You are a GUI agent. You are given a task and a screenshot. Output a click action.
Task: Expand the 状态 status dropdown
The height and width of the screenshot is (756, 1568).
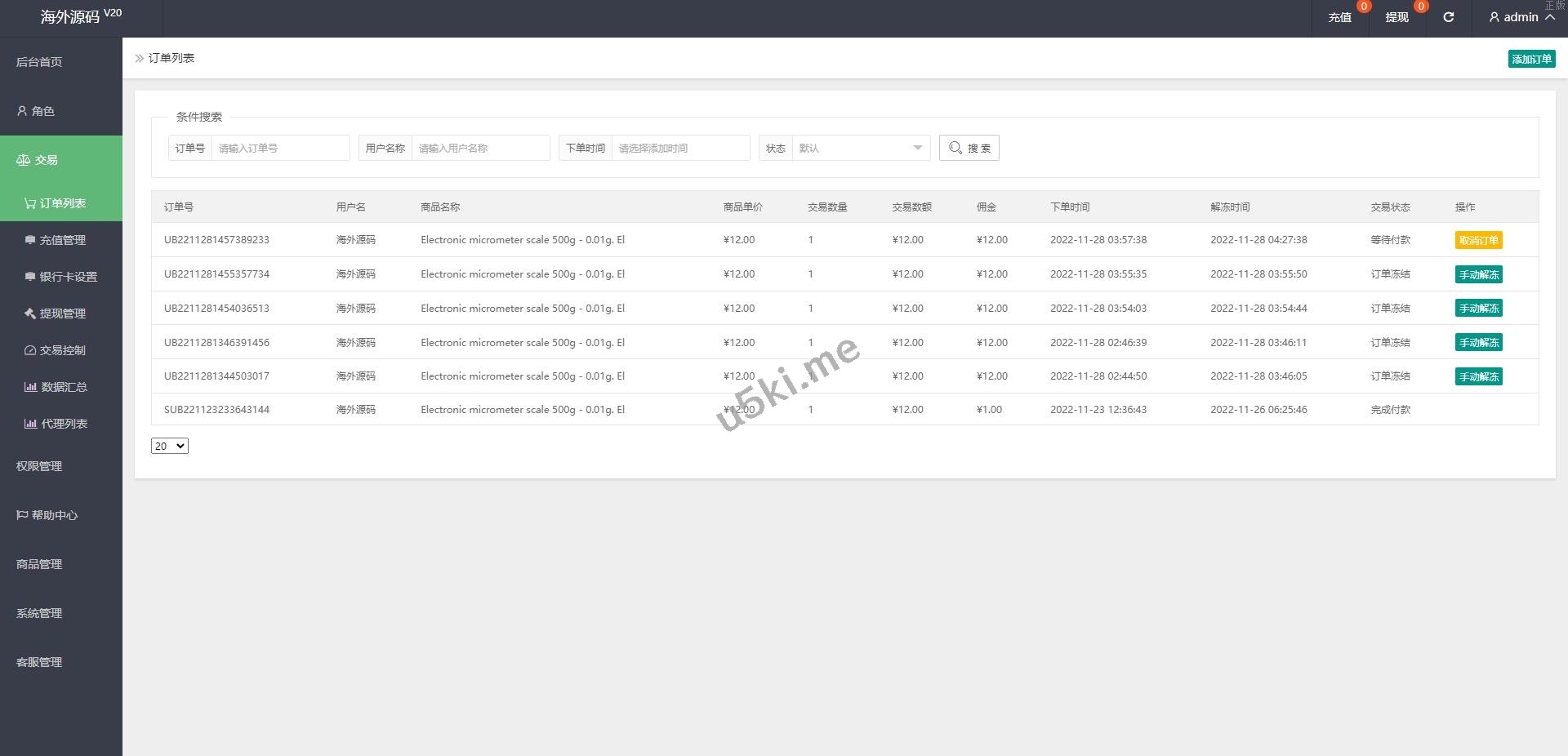860,148
